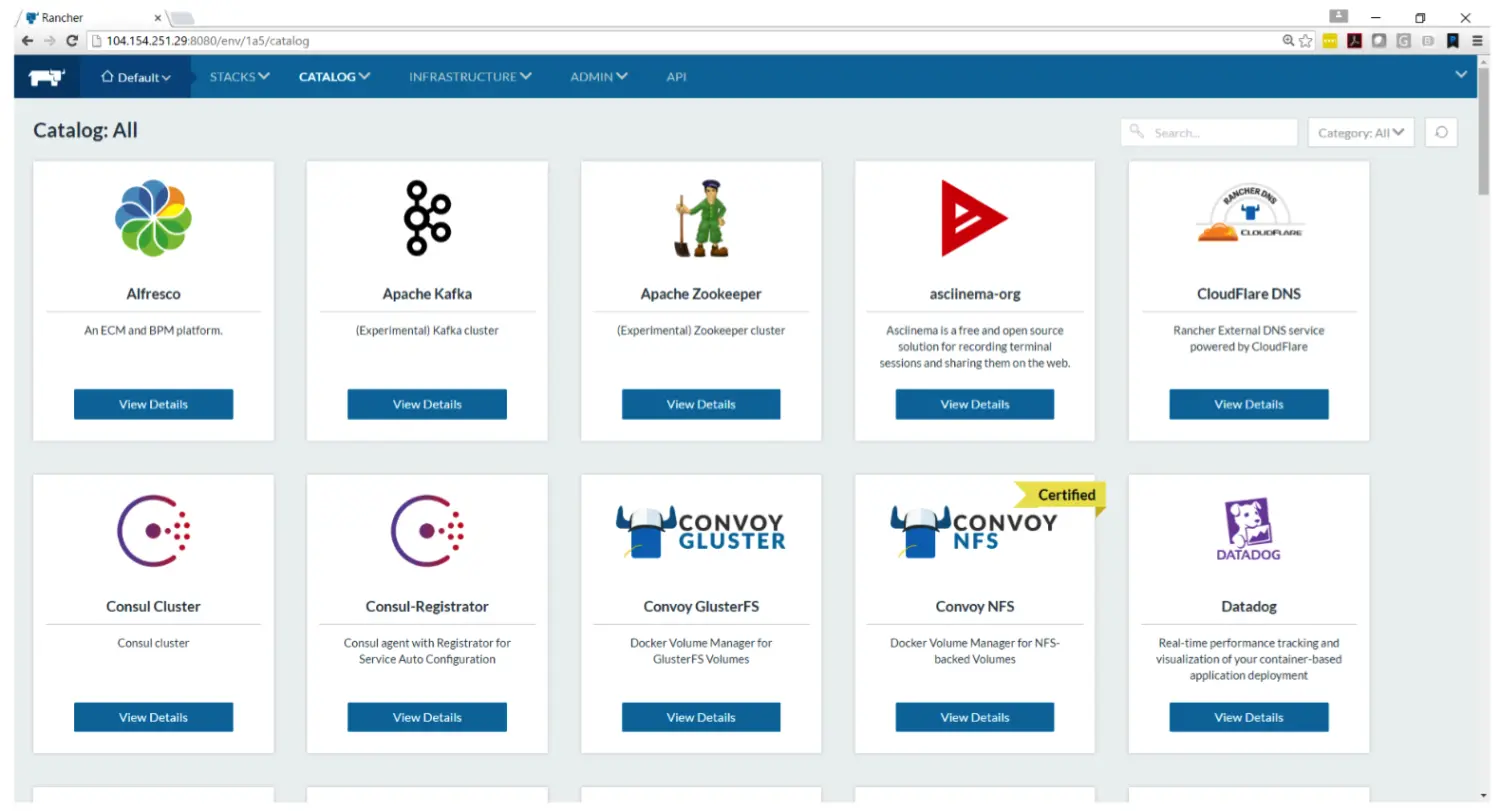Image resolution: width=1500 pixels, height=811 pixels.
Task: Click the Datadog dog logo
Action: (1248, 530)
